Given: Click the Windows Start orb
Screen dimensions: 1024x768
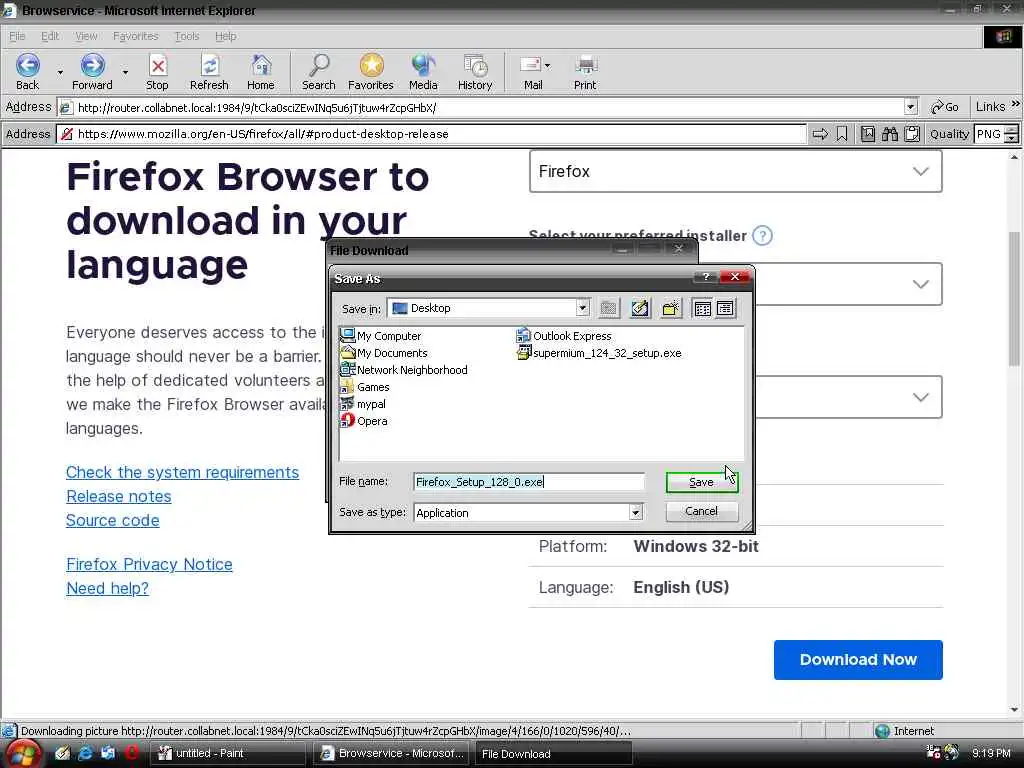Looking at the screenshot, I should 22,755.
